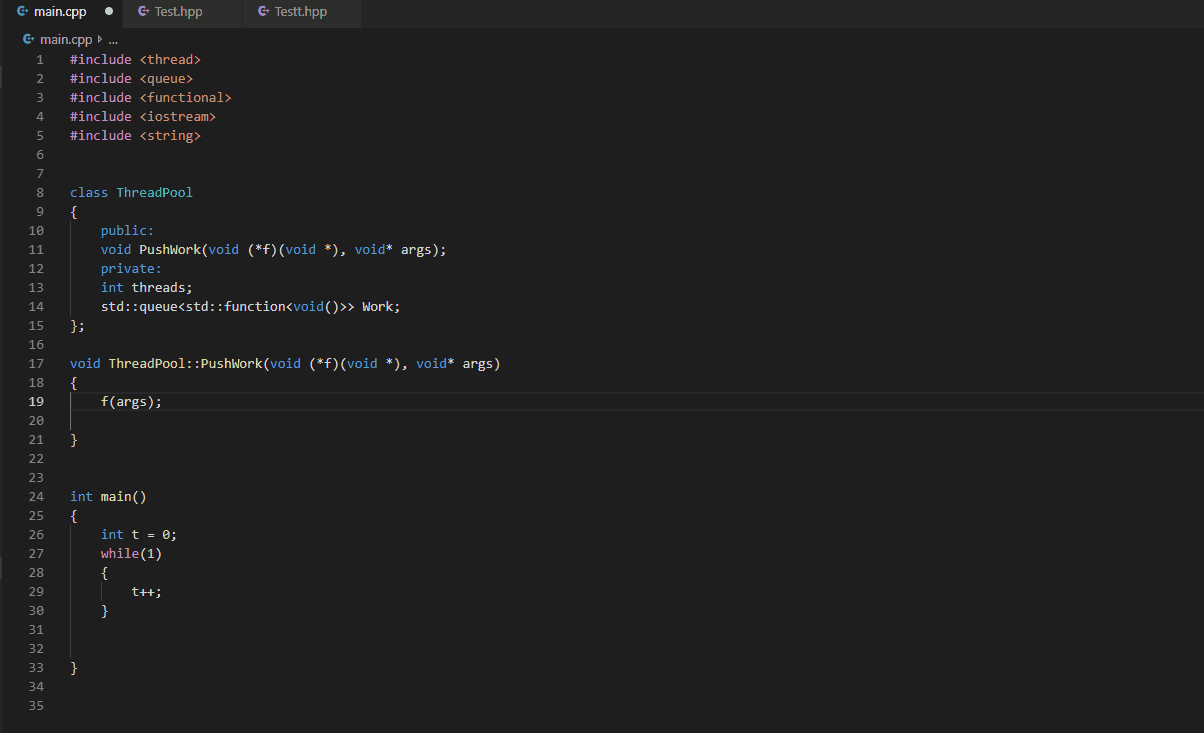Click line number 19 to select that line
Viewport: 1204px width, 733px height.
pos(36,401)
